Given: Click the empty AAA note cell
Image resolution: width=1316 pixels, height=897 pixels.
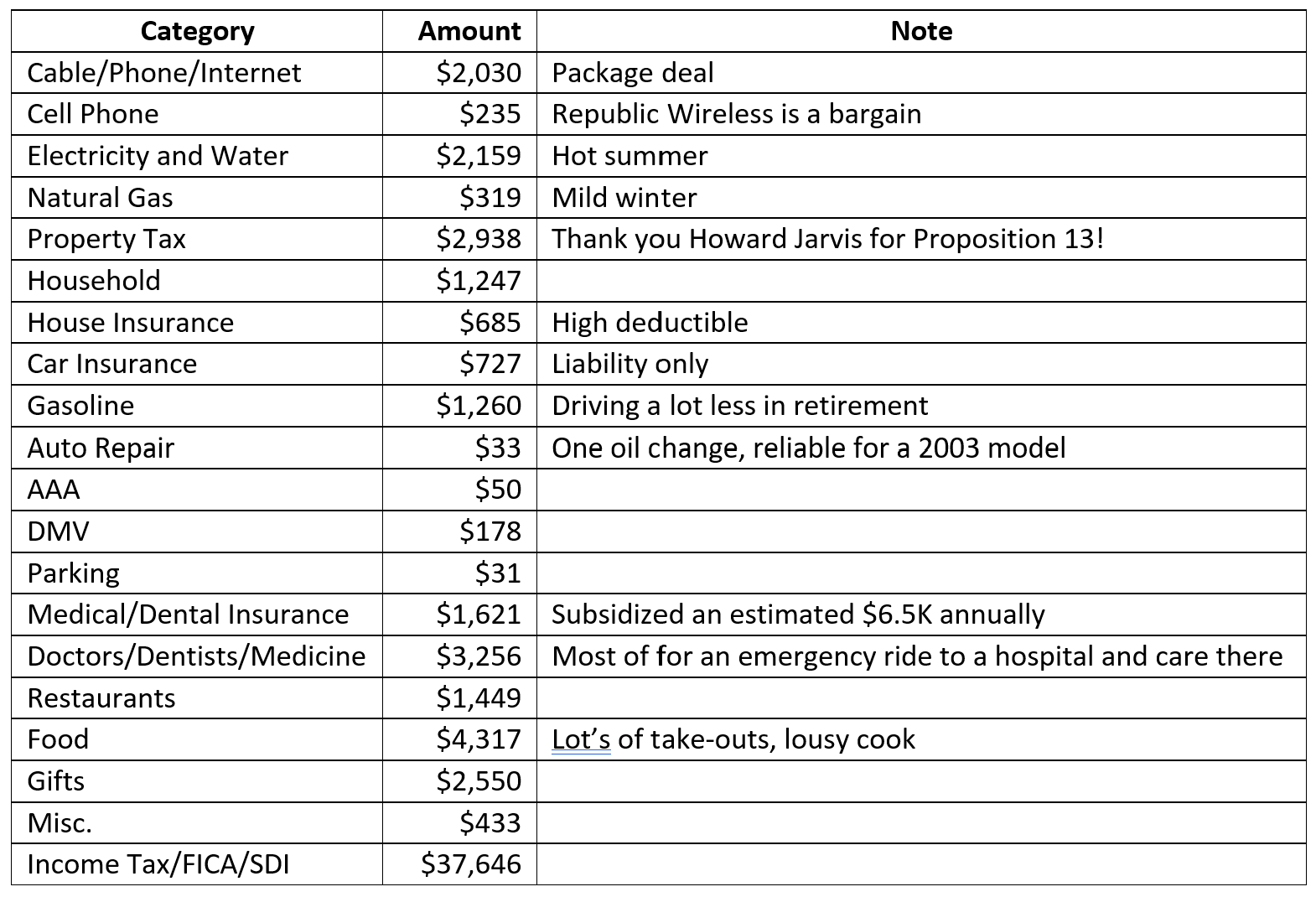Looking at the screenshot, I should point(921,490).
